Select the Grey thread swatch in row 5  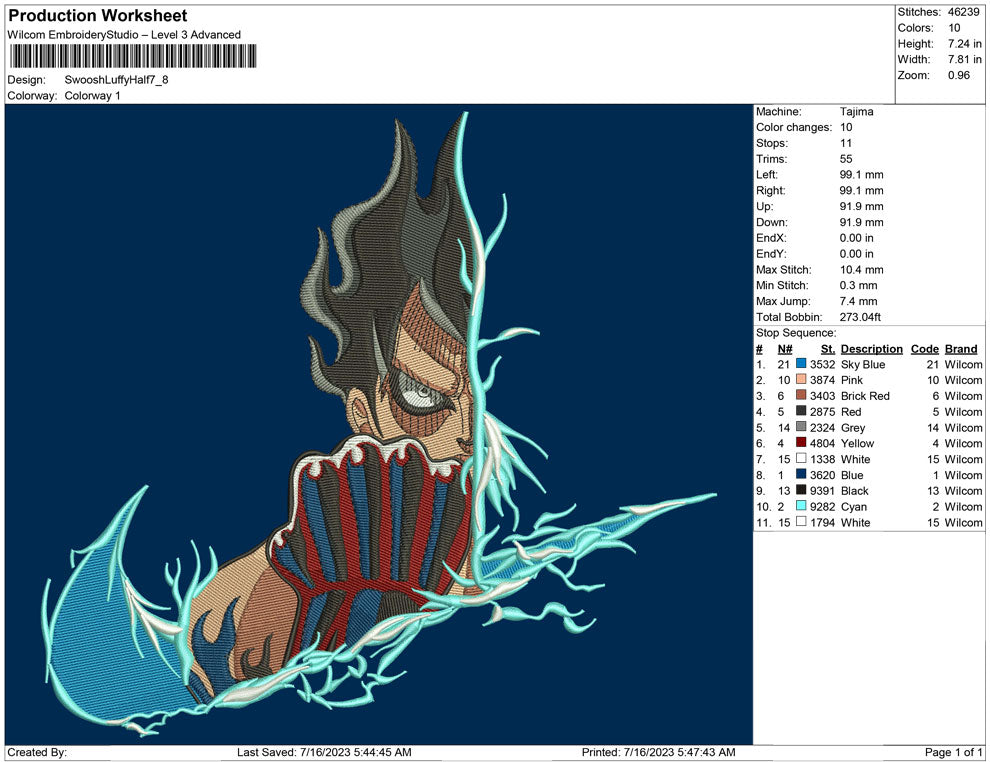point(801,428)
